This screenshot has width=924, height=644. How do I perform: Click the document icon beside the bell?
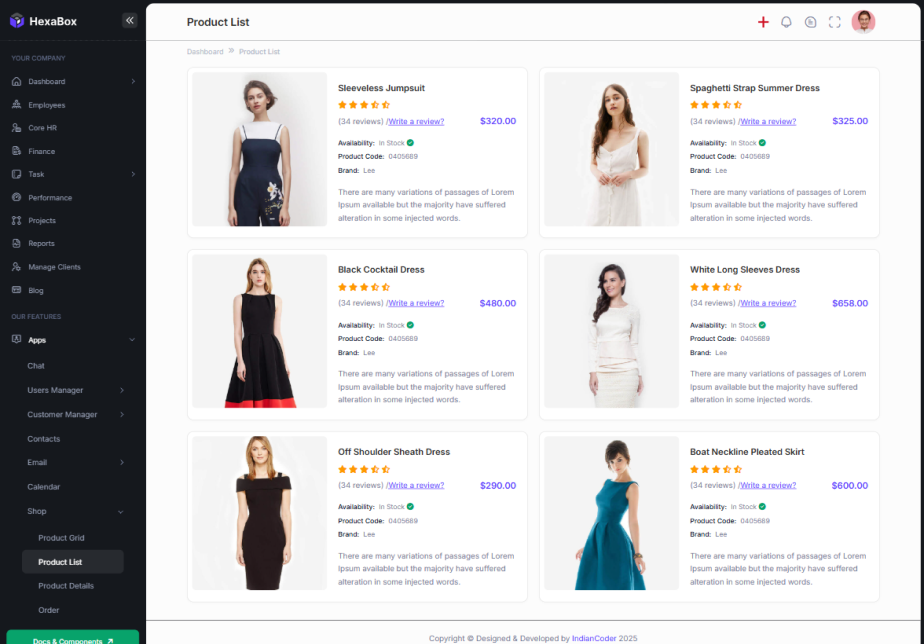[x=810, y=22]
